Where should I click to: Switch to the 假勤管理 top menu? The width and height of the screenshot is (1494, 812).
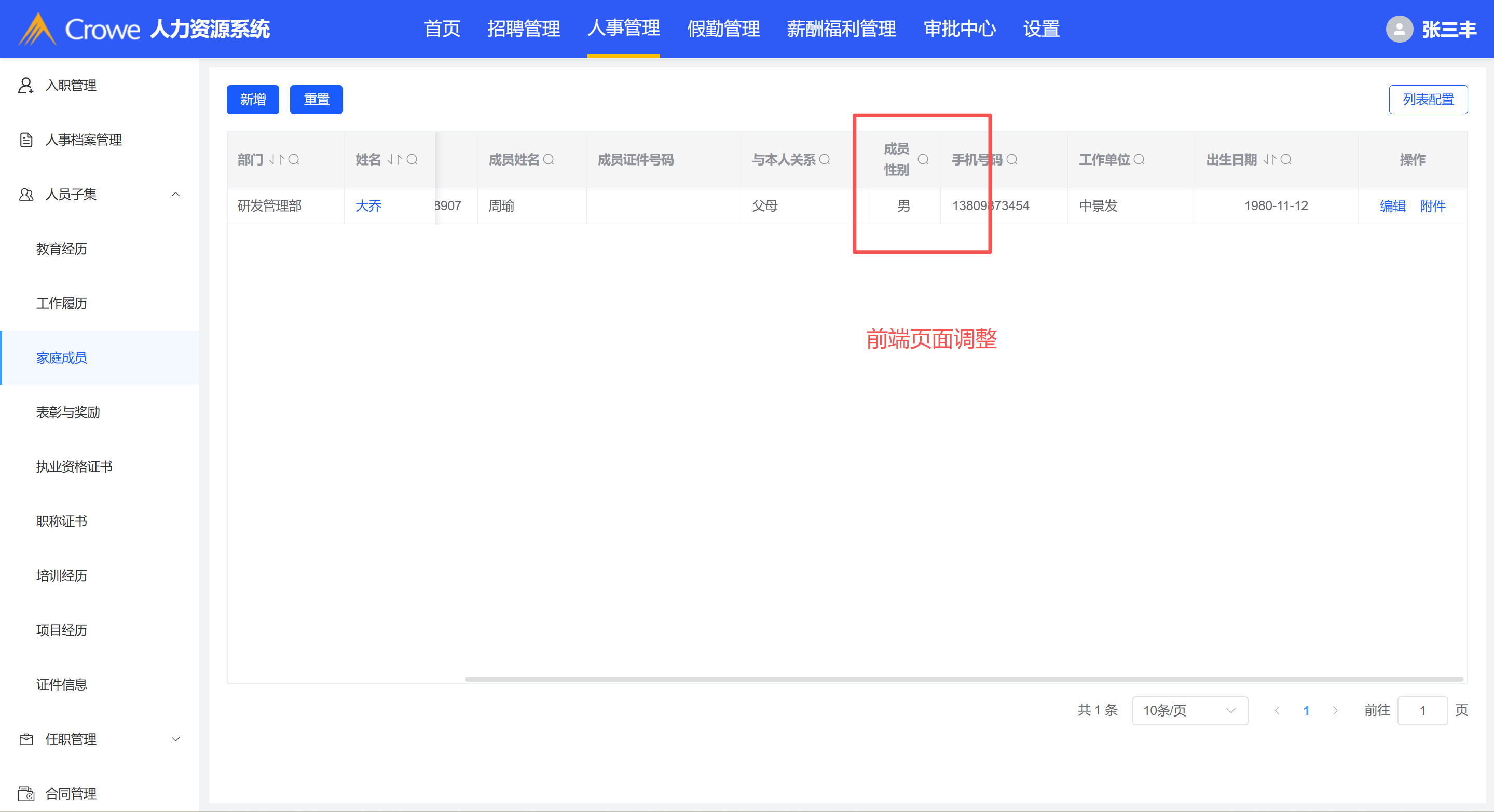click(x=723, y=29)
